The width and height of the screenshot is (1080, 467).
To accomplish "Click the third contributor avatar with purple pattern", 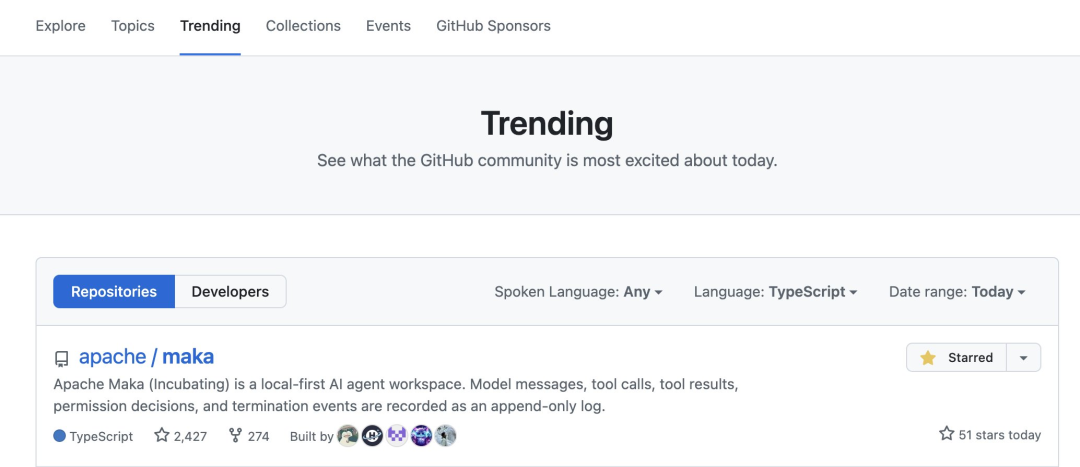I will pos(397,435).
